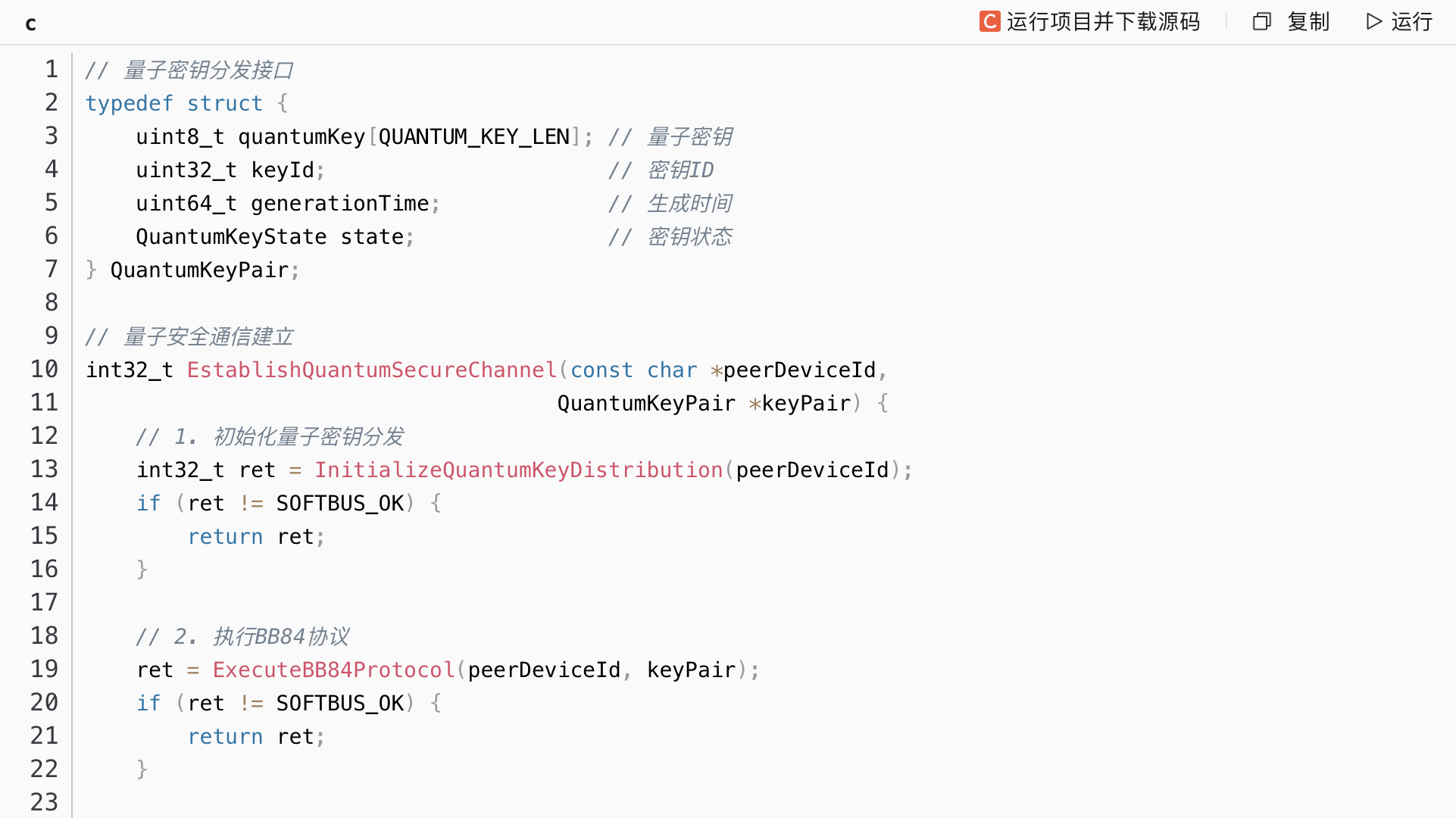Click QuantumKeyState type on line 6

[231, 236]
